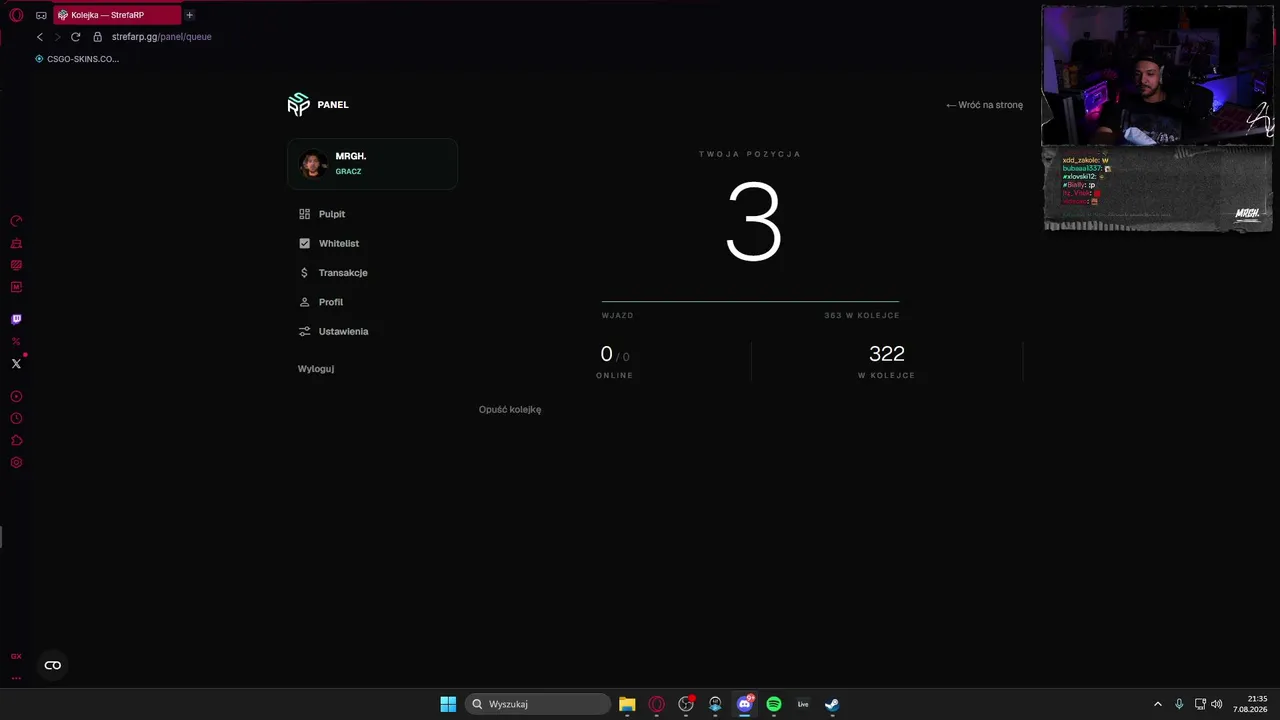Open the Extensions cube icon

coord(16,441)
